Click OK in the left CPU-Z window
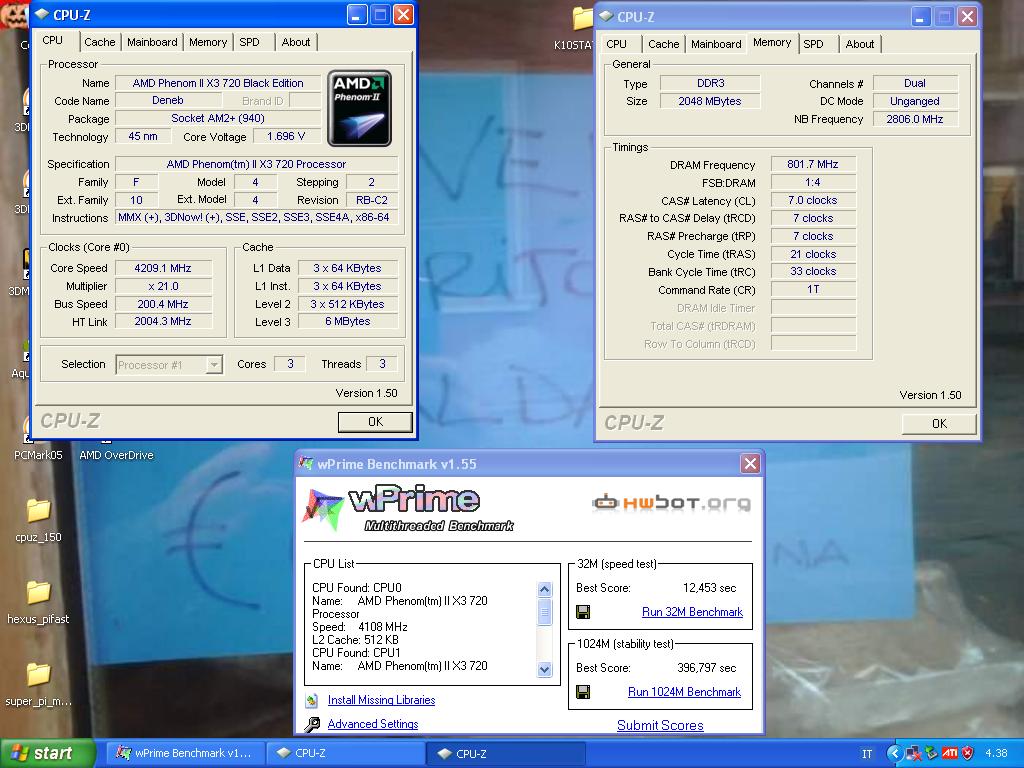This screenshot has height=768, width=1024. pos(375,422)
